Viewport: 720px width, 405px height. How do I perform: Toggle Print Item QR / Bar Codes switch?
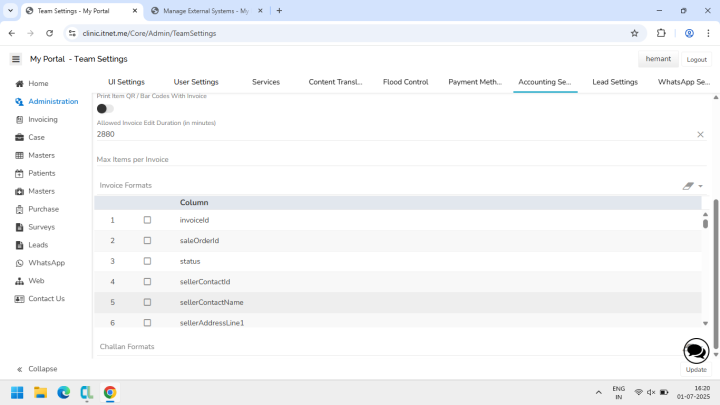point(105,109)
